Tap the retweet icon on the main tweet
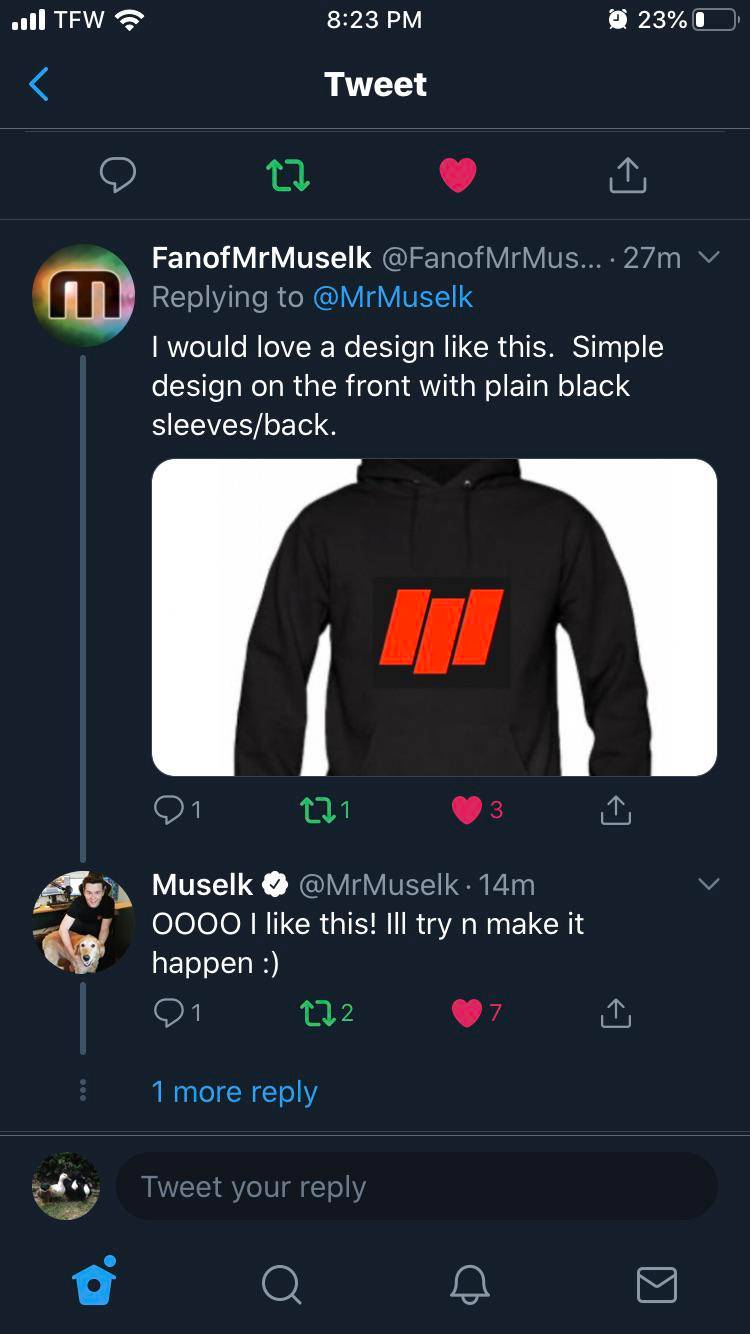The image size is (750, 1334). [287, 173]
